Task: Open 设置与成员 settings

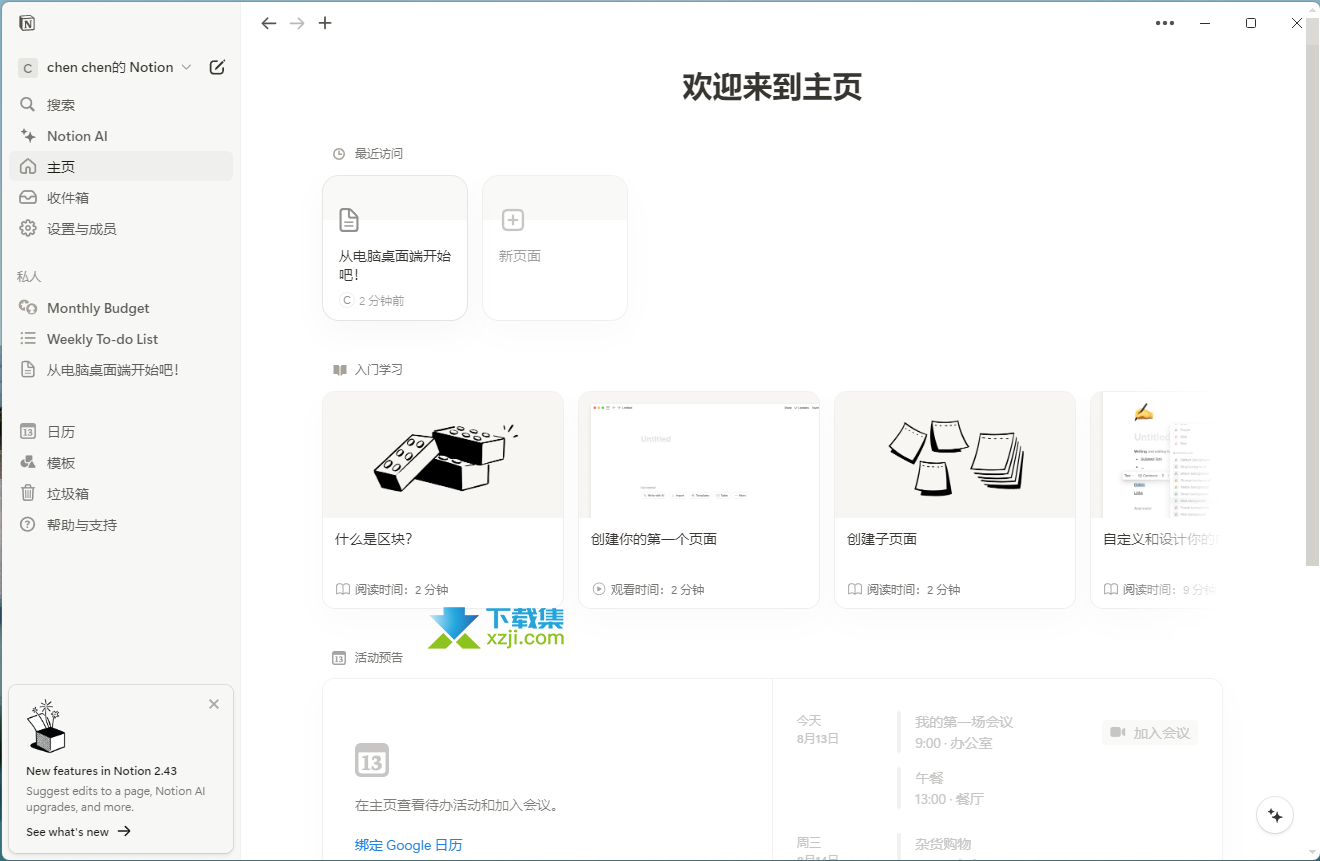Action: [121, 228]
